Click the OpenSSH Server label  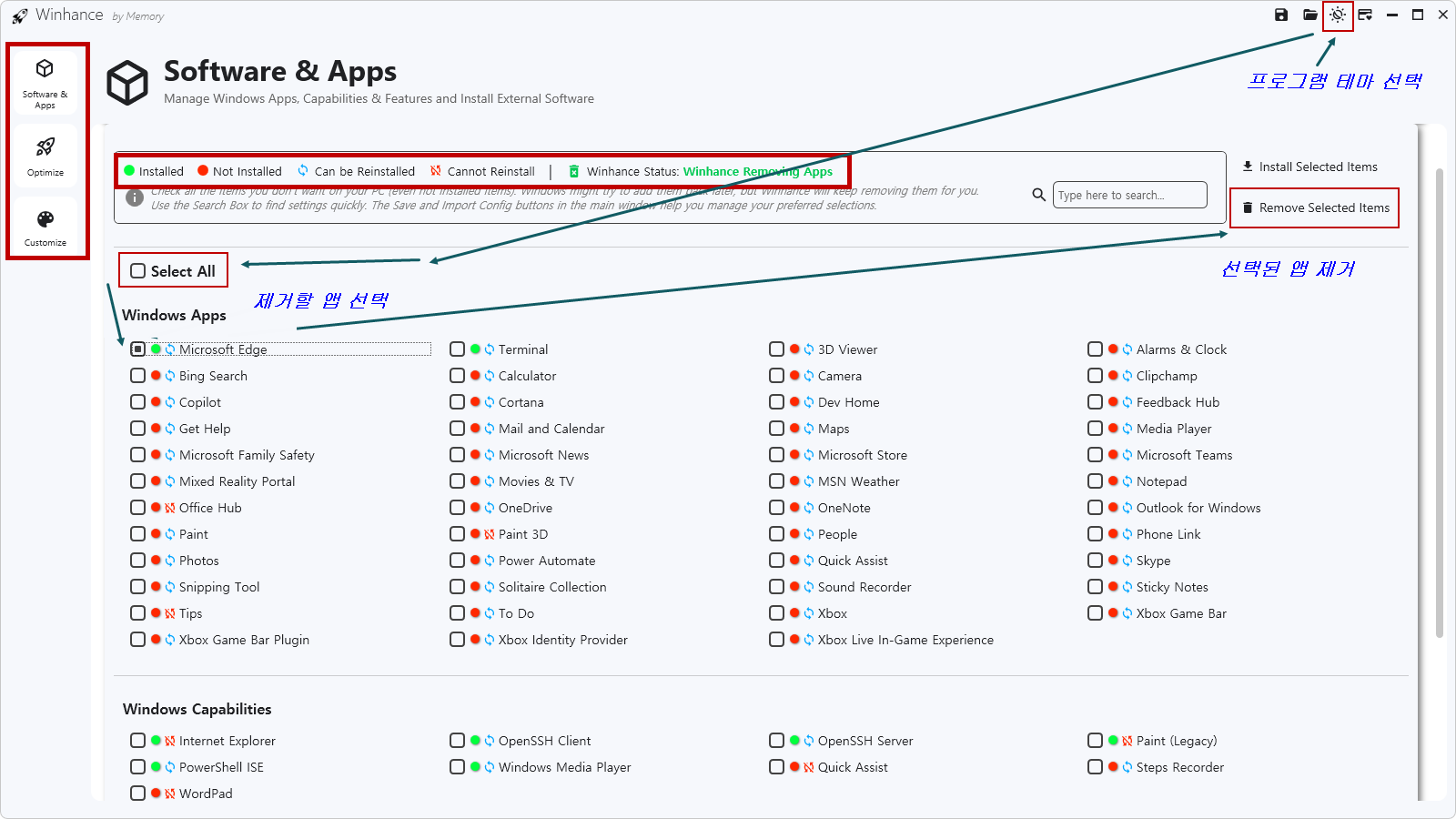[865, 741]
